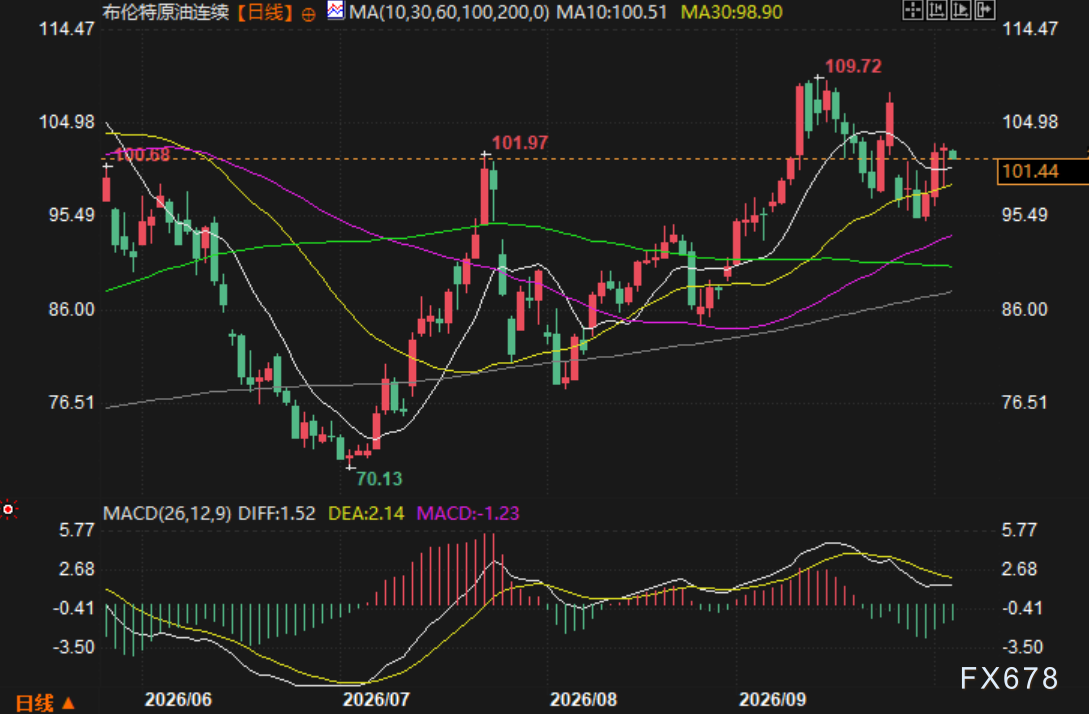Click the 76.51 value on the right price axis
Viewport: 1089px width, 714px height.
[x=1024, y=403]
